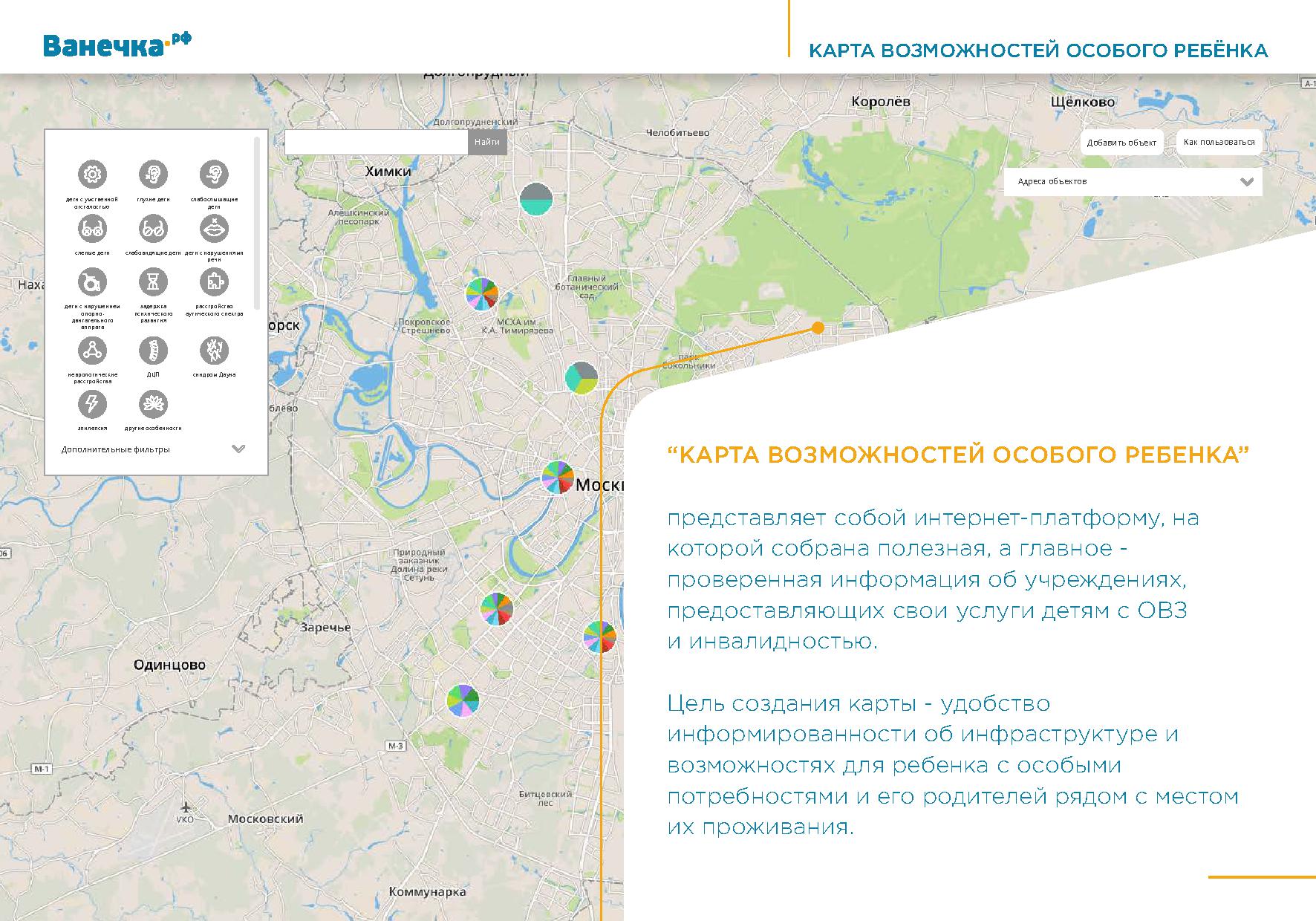Choose the epilepsy lightning bolt icon
Image resolution: width=1316 pixels, height=921 pixels.
click(x=92, y=404)
